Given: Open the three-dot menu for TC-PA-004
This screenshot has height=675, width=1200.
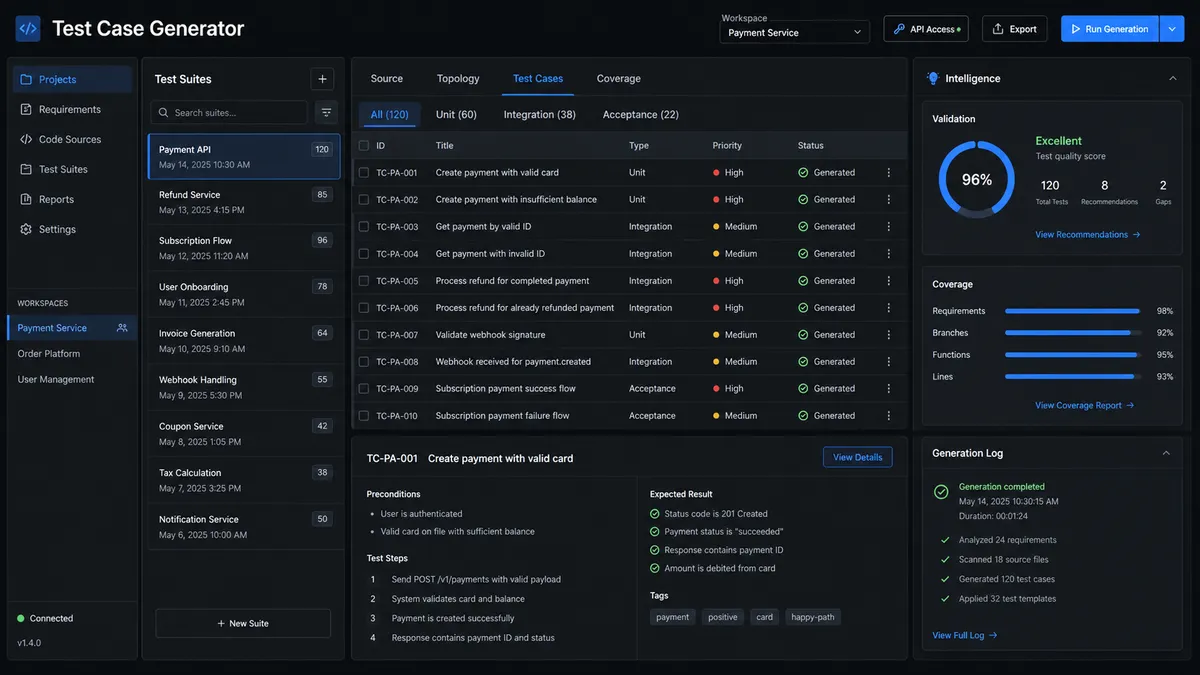Looking at the screenshot, I should pos(888,254).
